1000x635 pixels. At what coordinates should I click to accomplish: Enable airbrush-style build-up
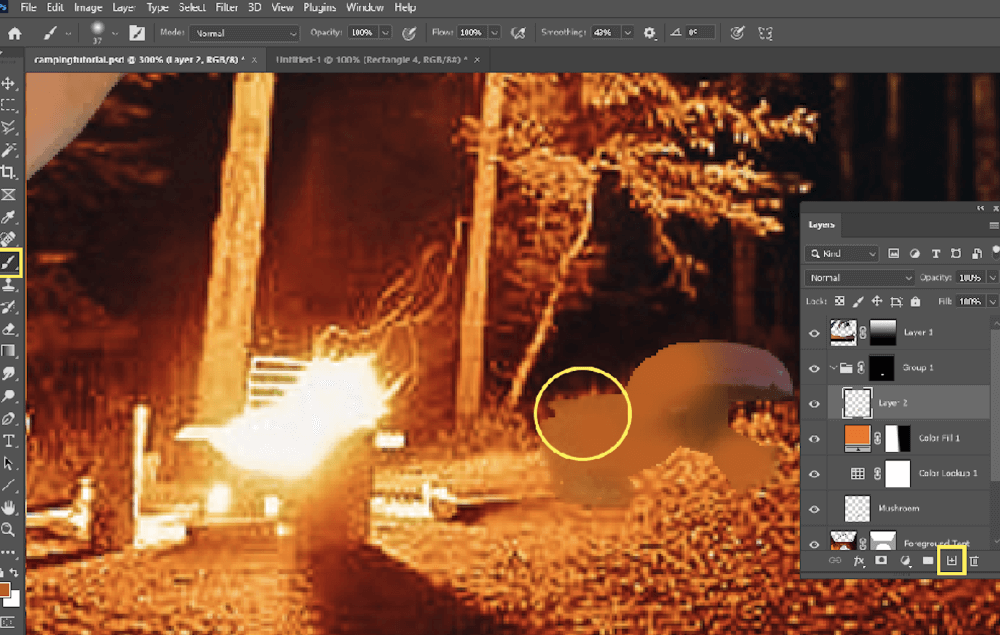pyautogui.click(x=518, y=33)
